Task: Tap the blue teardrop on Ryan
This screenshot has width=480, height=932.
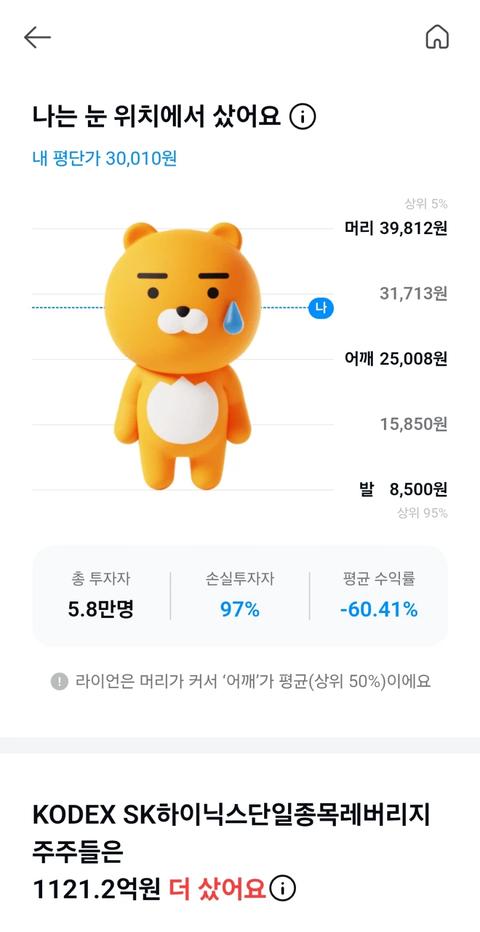Action: point(233,316)
